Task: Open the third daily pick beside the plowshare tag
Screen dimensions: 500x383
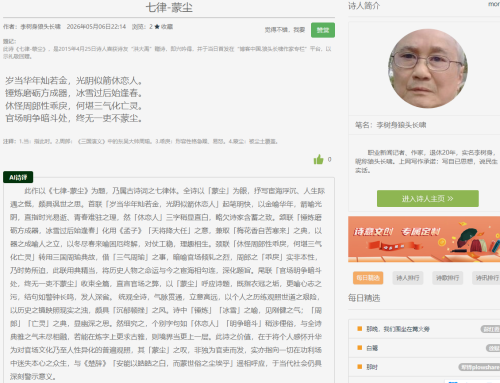Action: pyautogui.click(x=372, y=367)
